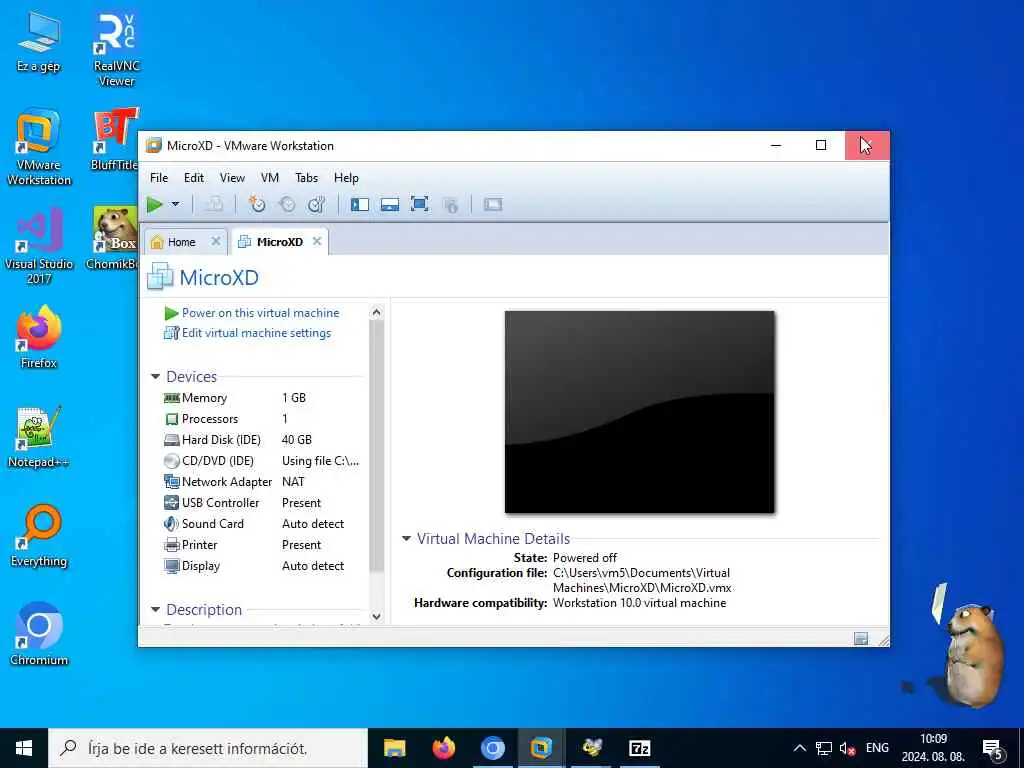Minimize the VMware Workstation window
The image size is (1024, 768).
point(776,145)
